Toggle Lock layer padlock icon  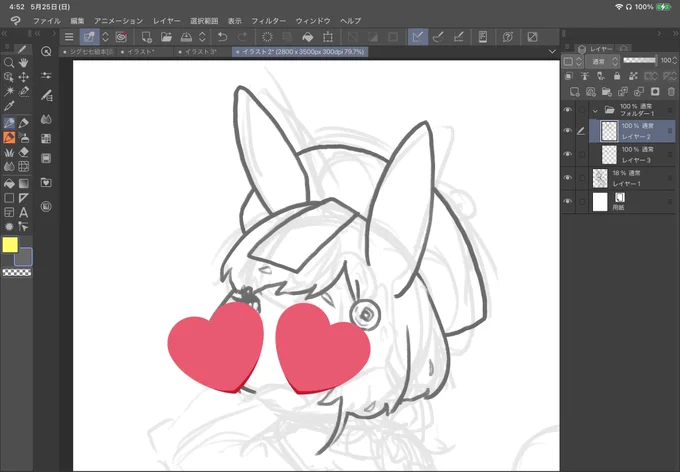coord(617,76)
